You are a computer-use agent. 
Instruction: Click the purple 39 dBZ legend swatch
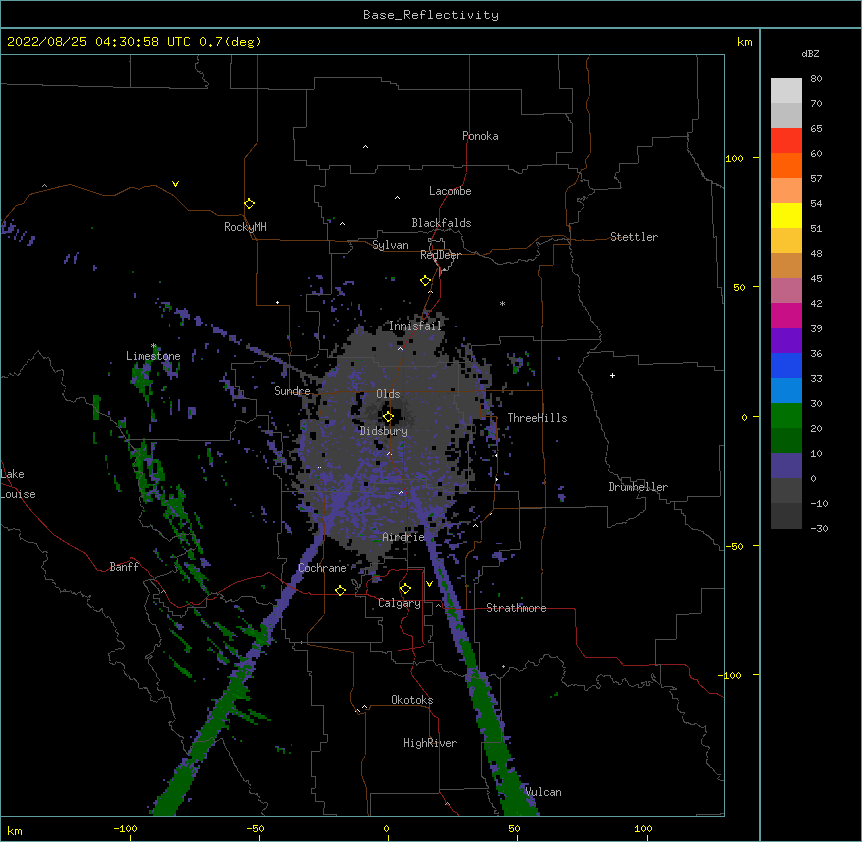click(x=786, y=341)
